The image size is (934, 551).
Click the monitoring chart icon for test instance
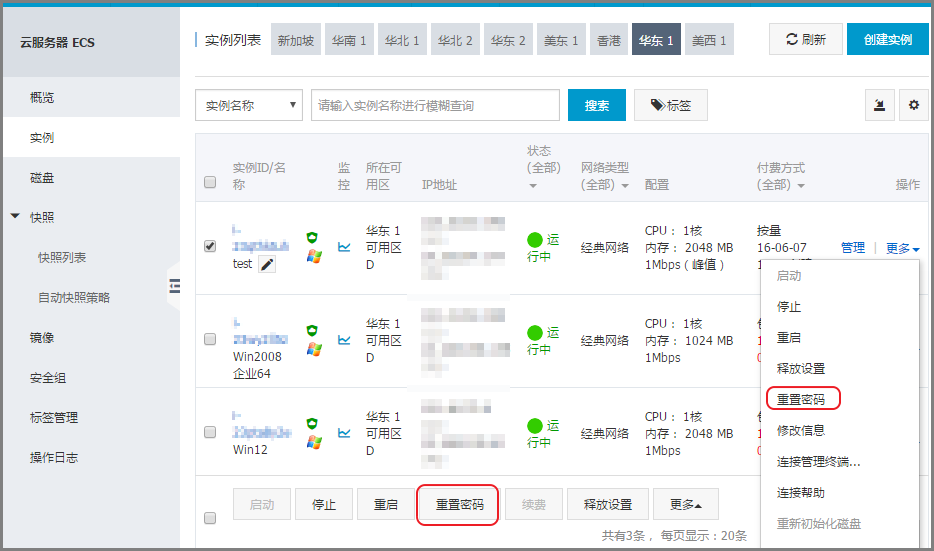[344, 247]
